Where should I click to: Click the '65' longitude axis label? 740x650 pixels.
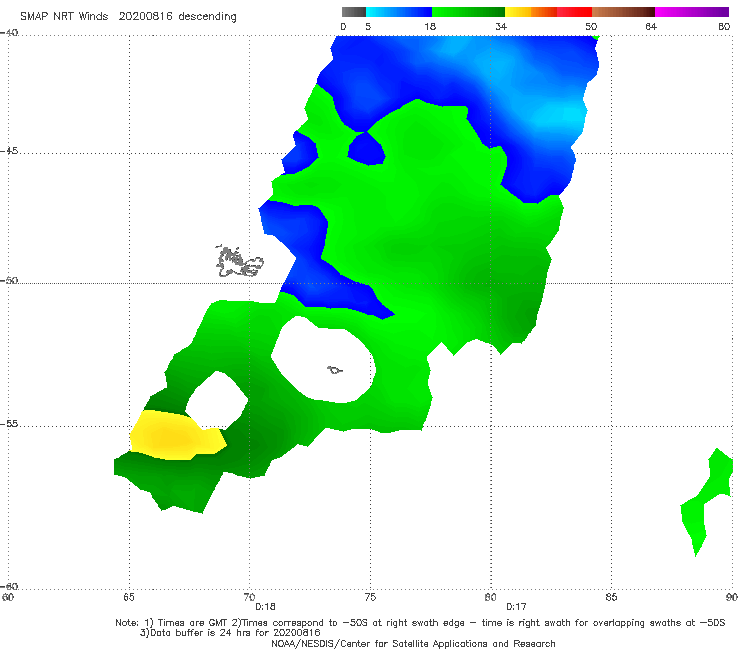129,597
